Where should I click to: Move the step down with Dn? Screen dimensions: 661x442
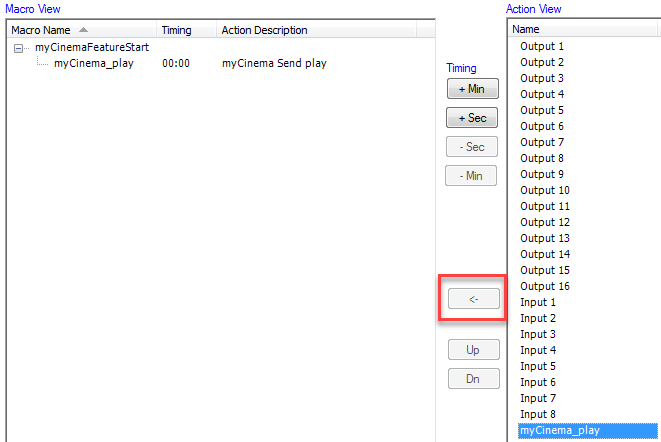474,379
